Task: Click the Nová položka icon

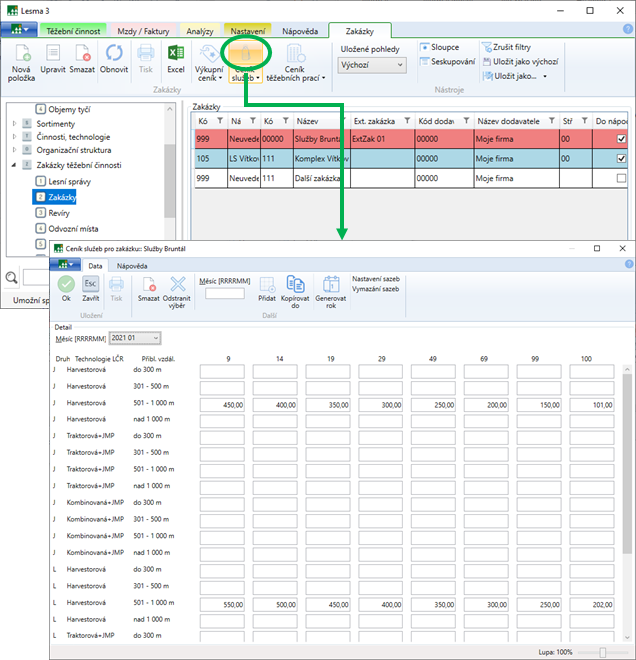Action: pyautogui.click(x=22, y=53)
